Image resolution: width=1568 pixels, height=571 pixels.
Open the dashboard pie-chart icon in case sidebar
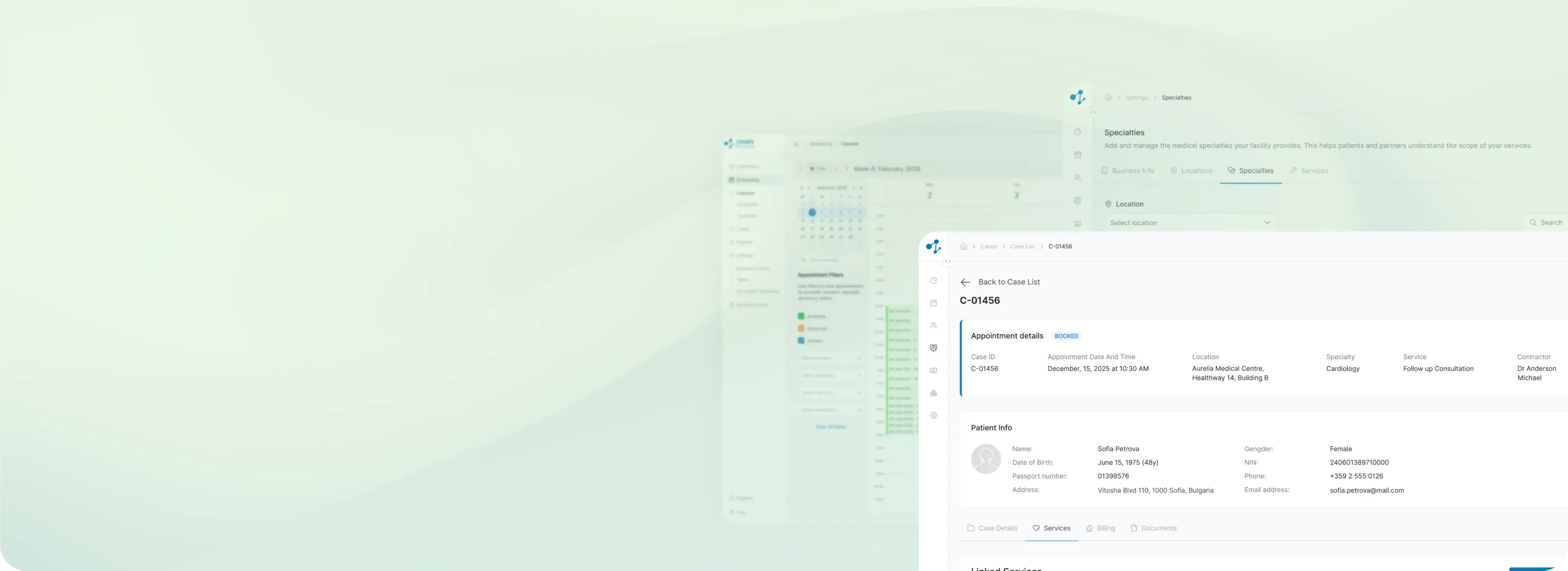pyautogui.click(x=933, y=280)
